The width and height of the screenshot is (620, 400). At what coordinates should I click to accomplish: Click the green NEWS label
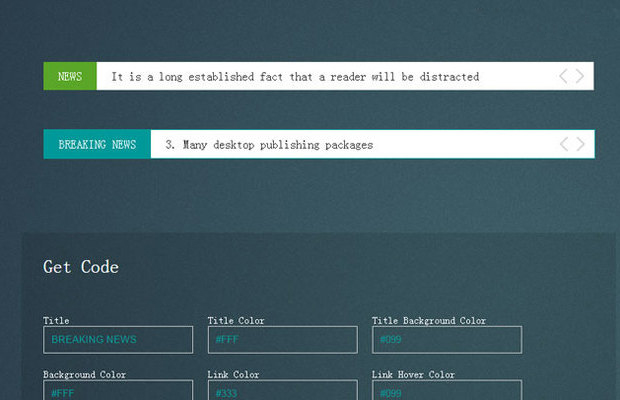(70, 76)
